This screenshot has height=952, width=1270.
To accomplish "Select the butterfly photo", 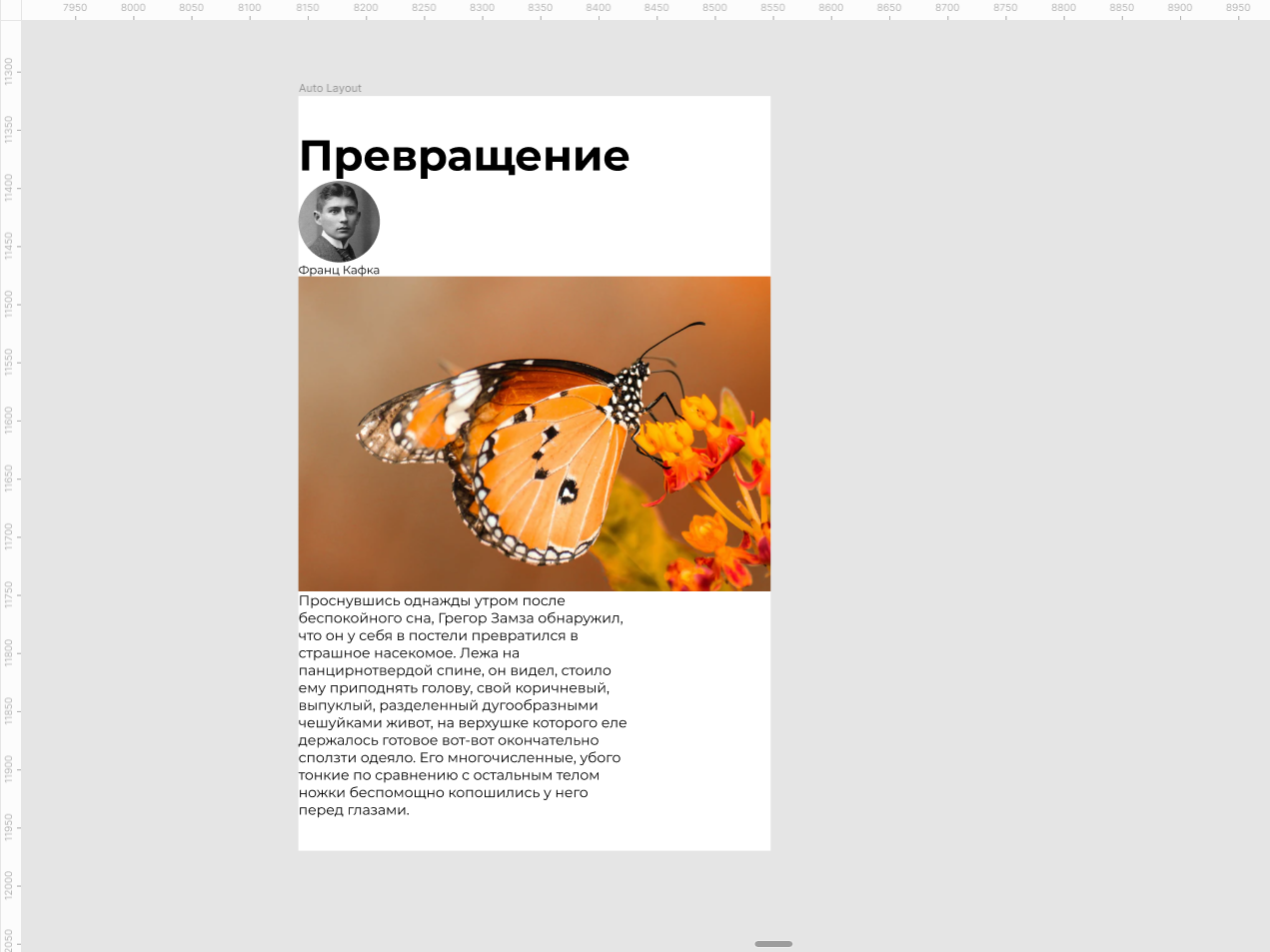I will pyautogui.click(x=534, y=434).
